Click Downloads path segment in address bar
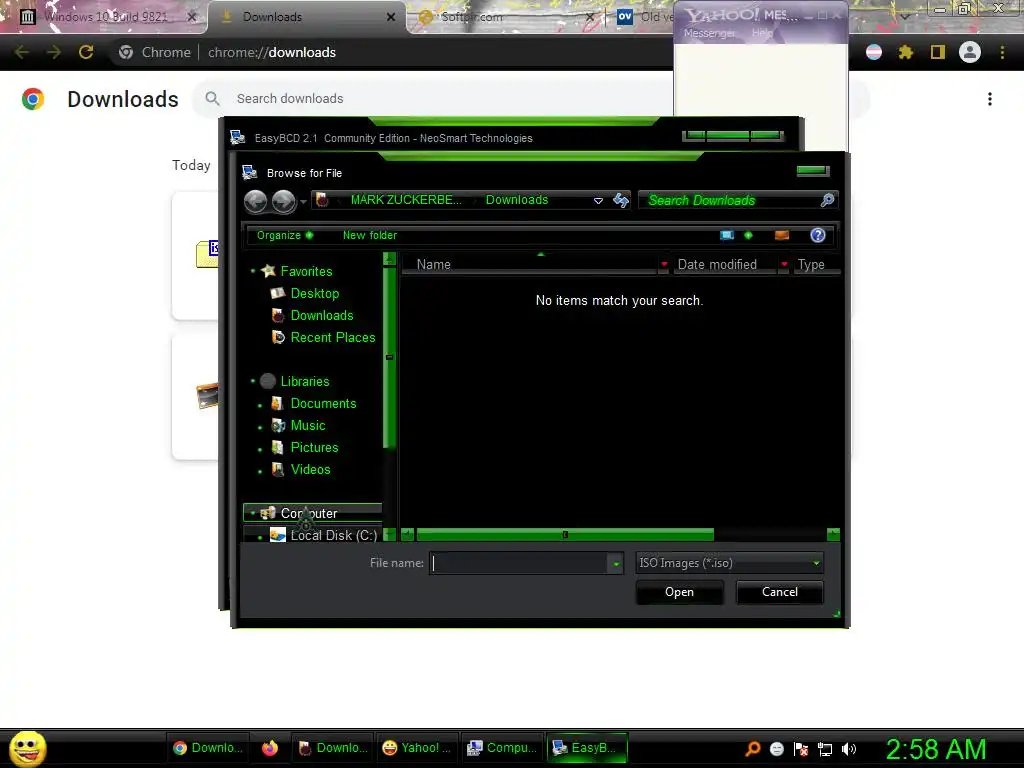Viewport: 1024px width, 768px height. (517, 200)
